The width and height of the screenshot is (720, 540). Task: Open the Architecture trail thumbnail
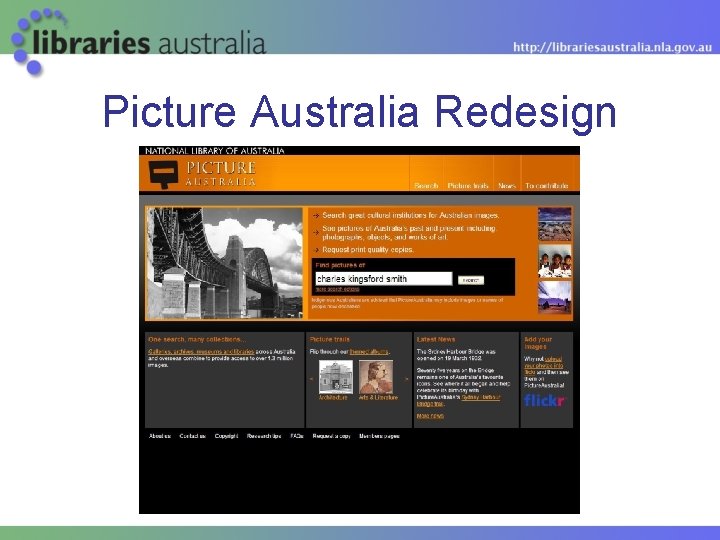(336, 377)
